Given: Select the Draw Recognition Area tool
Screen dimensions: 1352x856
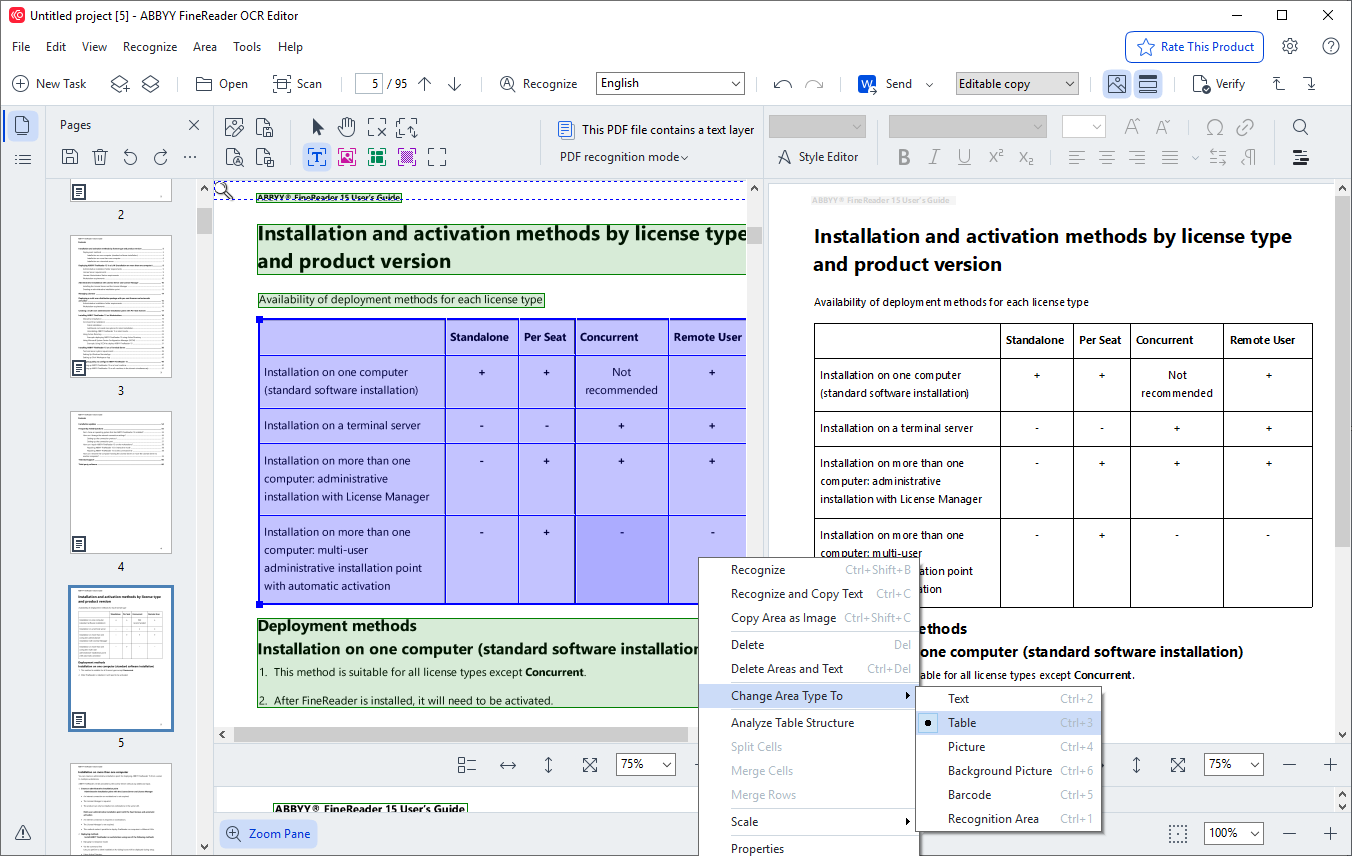Looking at the screenshot, I should pos(437,157).
